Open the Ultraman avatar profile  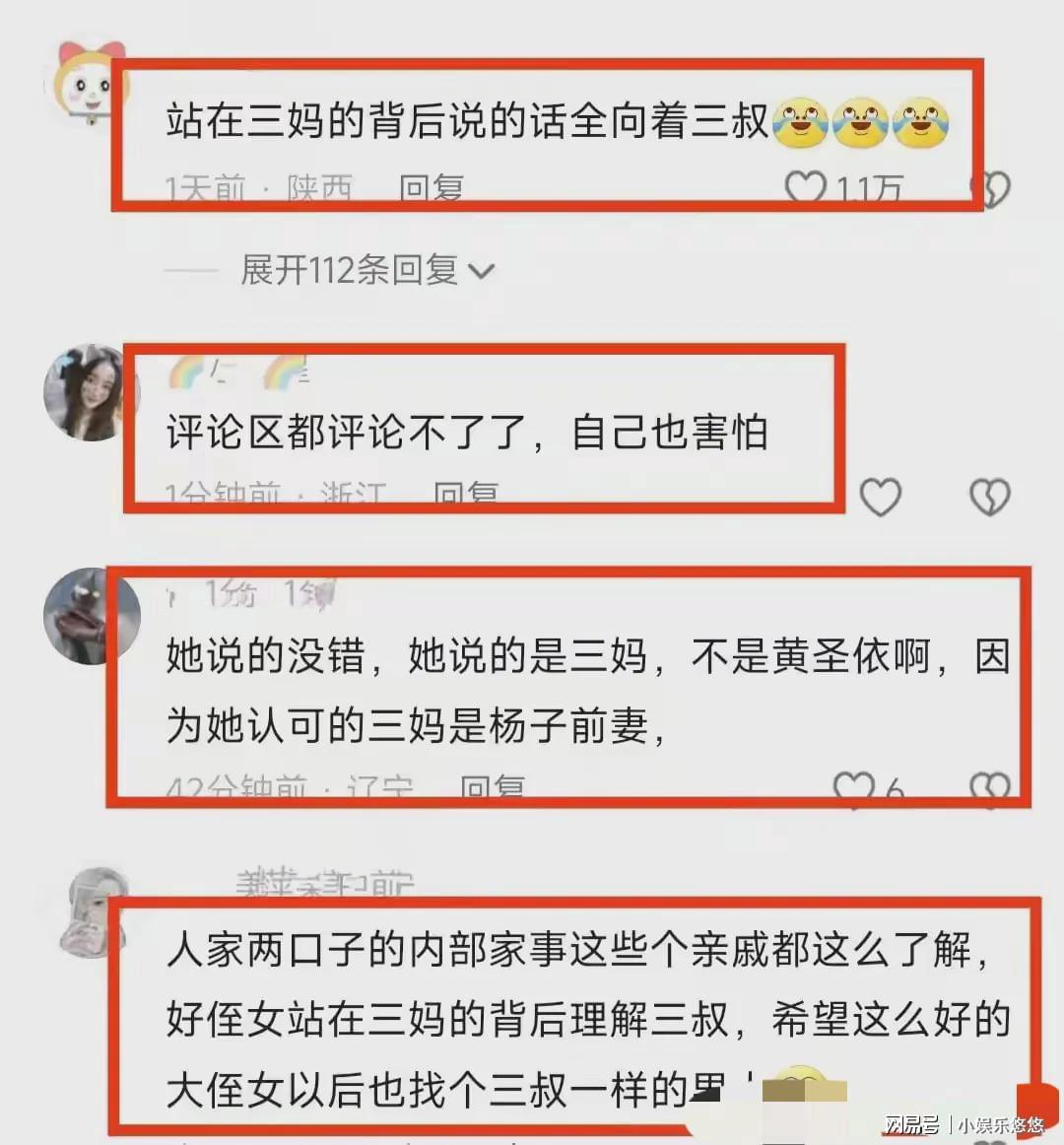(x=91, y=616)
